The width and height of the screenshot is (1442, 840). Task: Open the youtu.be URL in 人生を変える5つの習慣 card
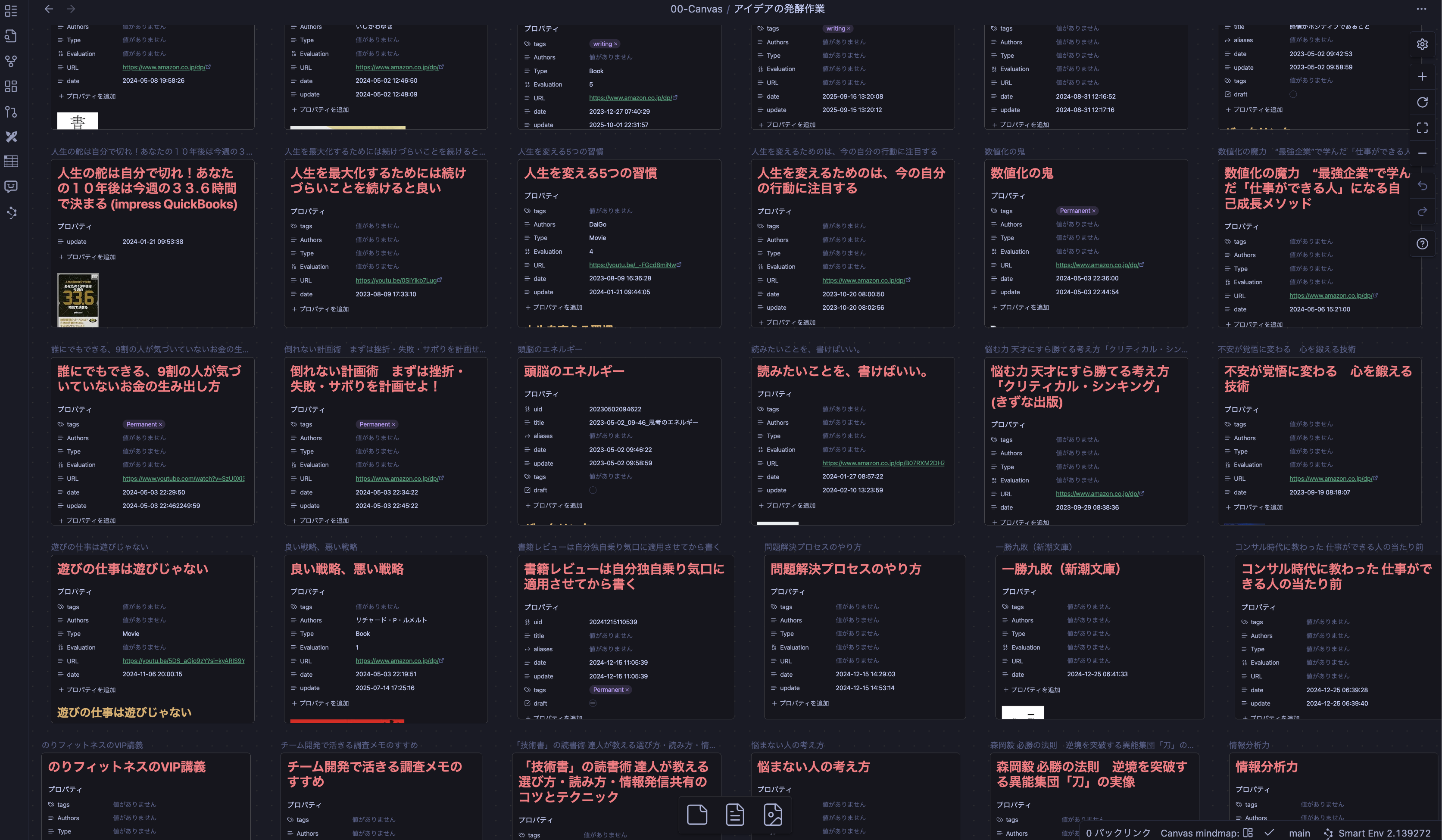632,265
